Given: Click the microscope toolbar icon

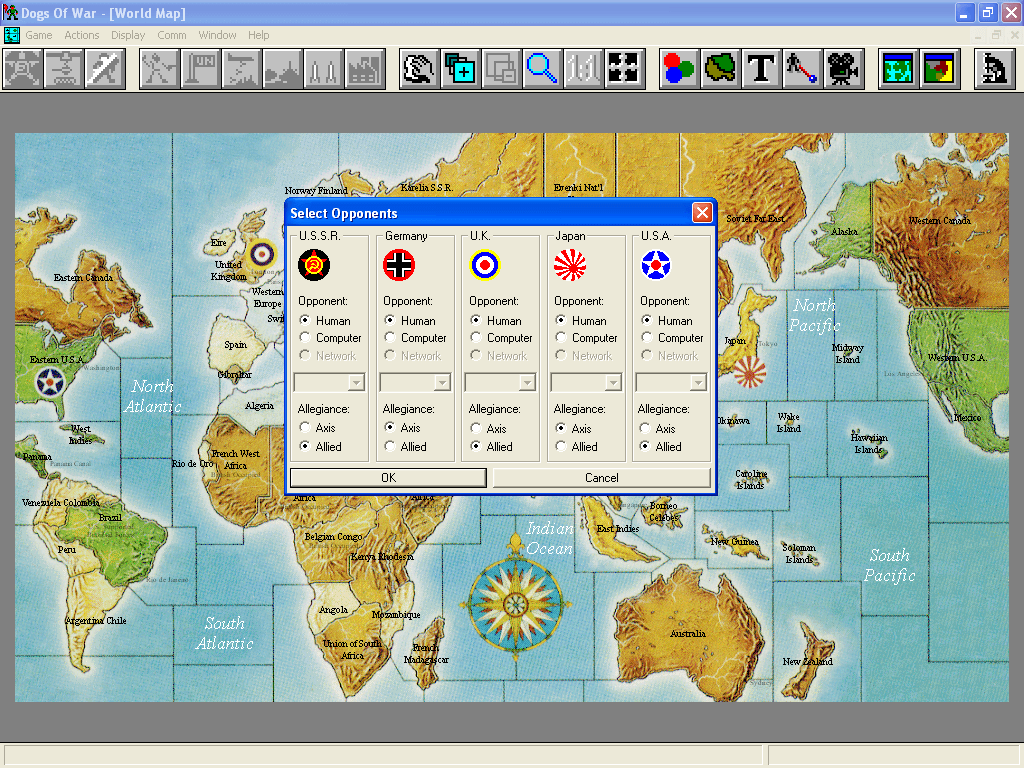Looking at the screenshot, I should (x=994, y=69).
